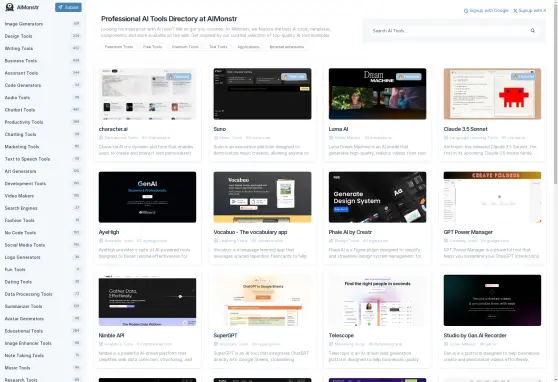558x382 pixels.
Task: Open Marketing Tools category in sidebar
Action: (42, 147)
